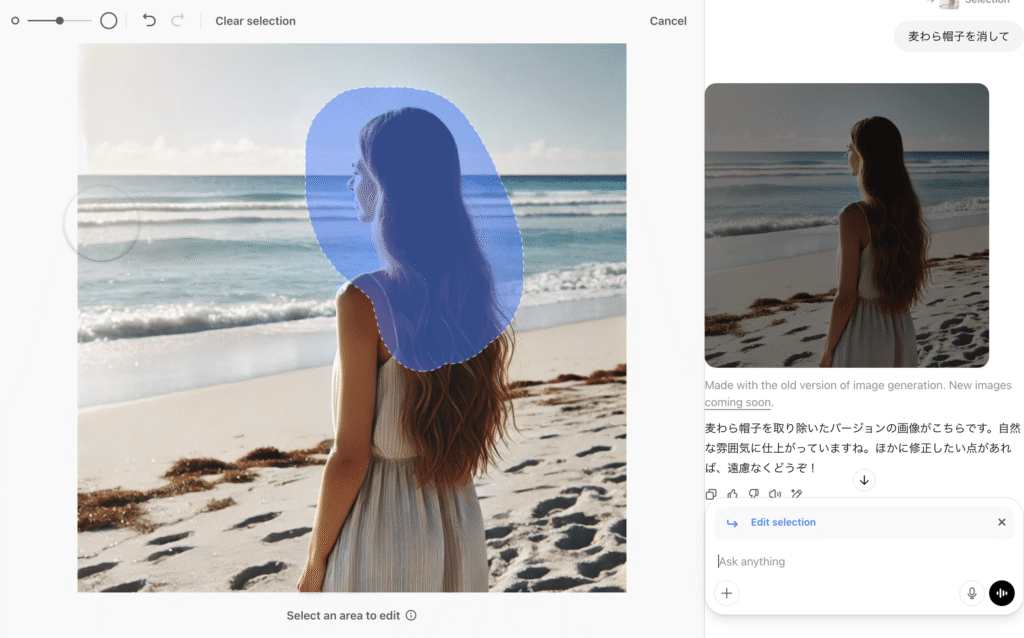This screenshot has height=638, width=1024.
Task: Open the generated image thumbnail in chat
Action: 846,225
